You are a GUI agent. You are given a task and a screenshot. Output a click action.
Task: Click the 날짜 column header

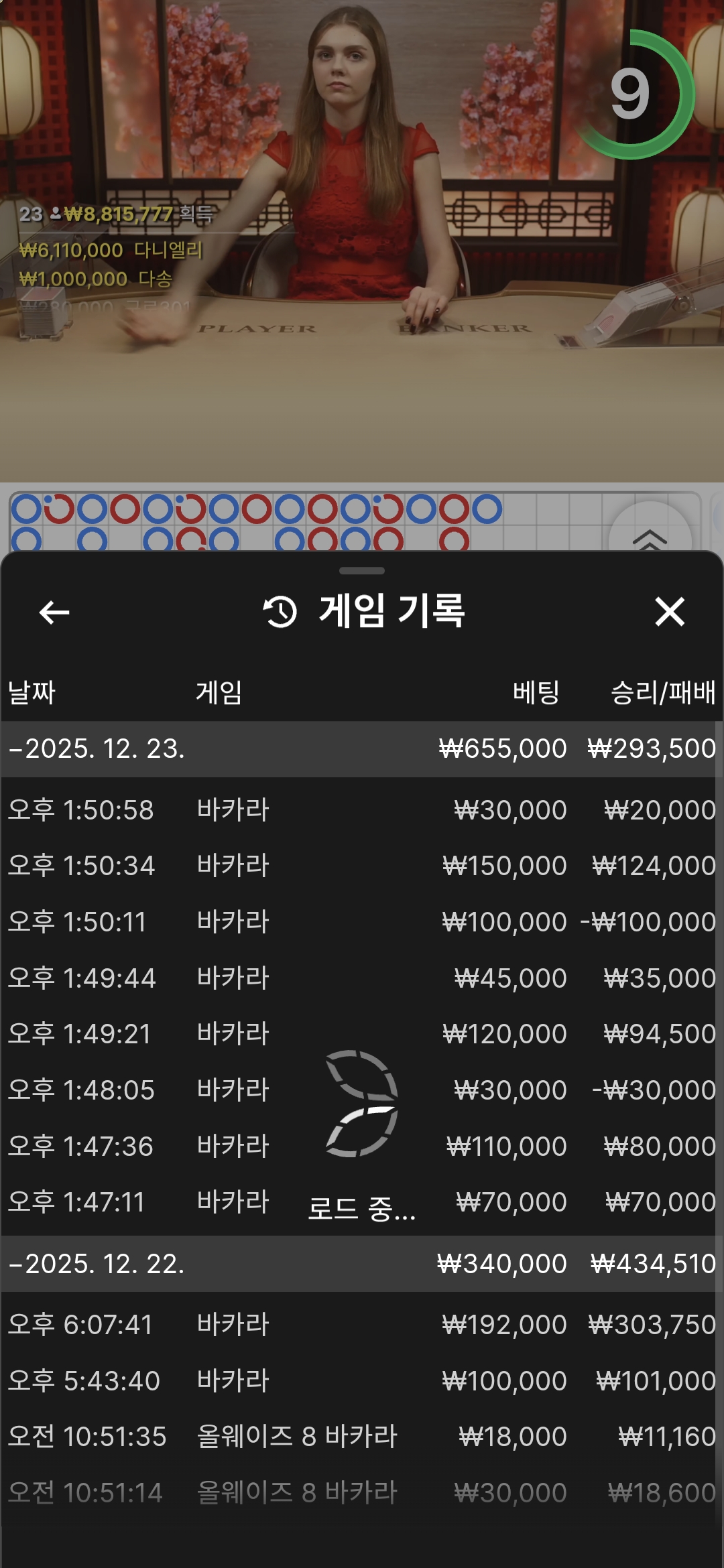[x=32, y=692]
